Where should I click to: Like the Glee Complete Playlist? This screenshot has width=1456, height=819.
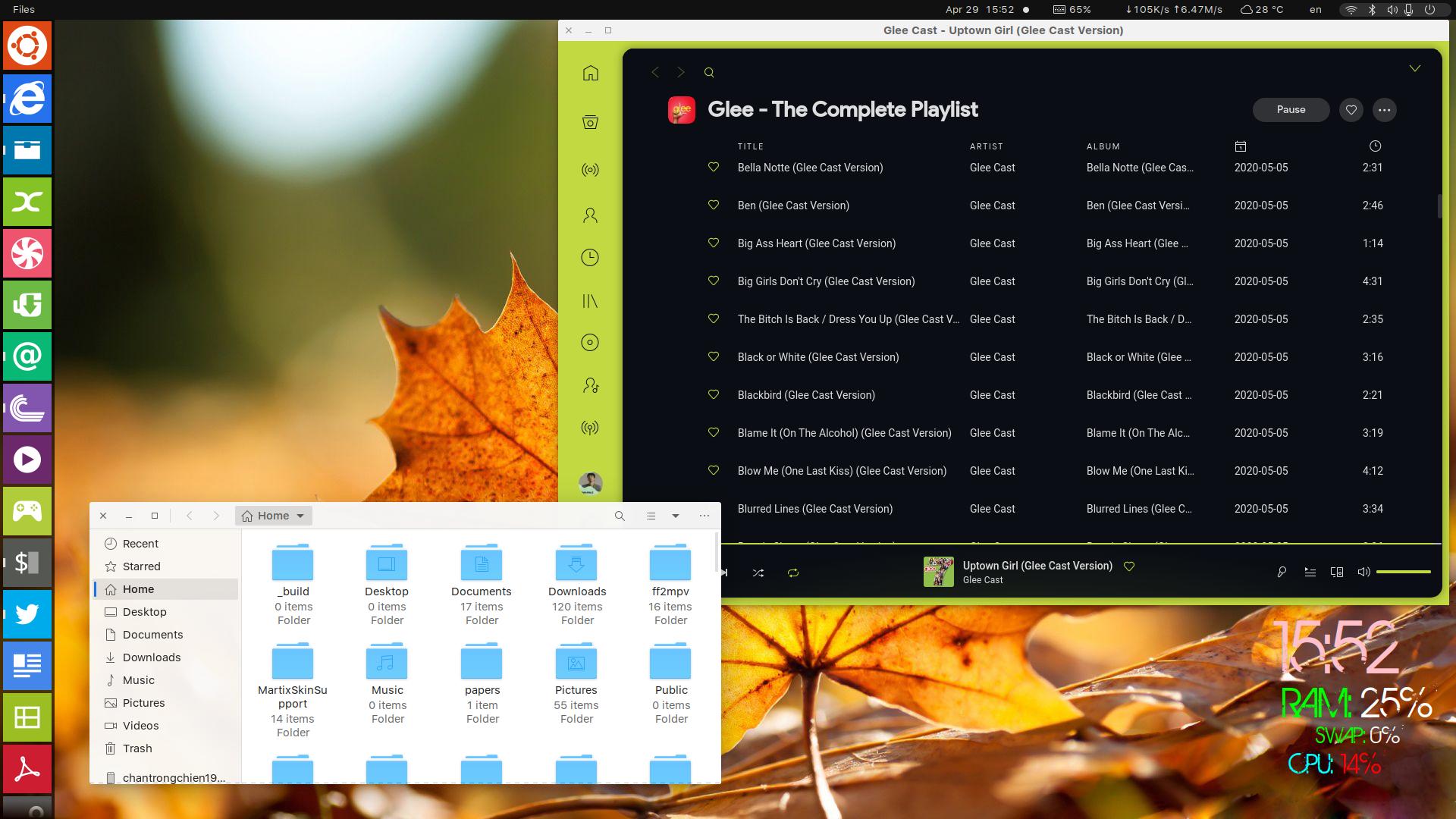(1351, 110)
